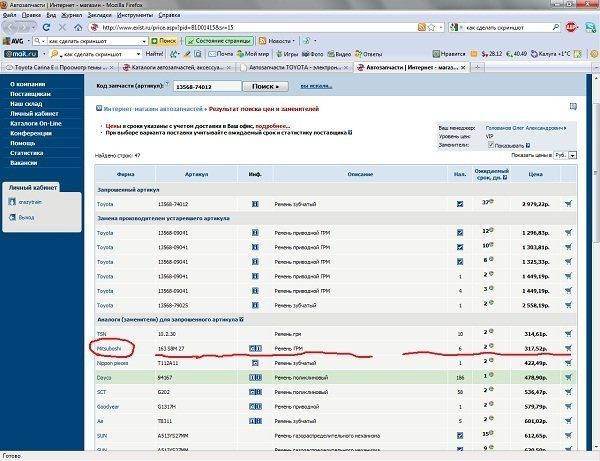The height and width of the screenshot is (461, 600).
Task: Open info icon for Mitsubishi 163 S8M 27
Action: click(255, 348)
